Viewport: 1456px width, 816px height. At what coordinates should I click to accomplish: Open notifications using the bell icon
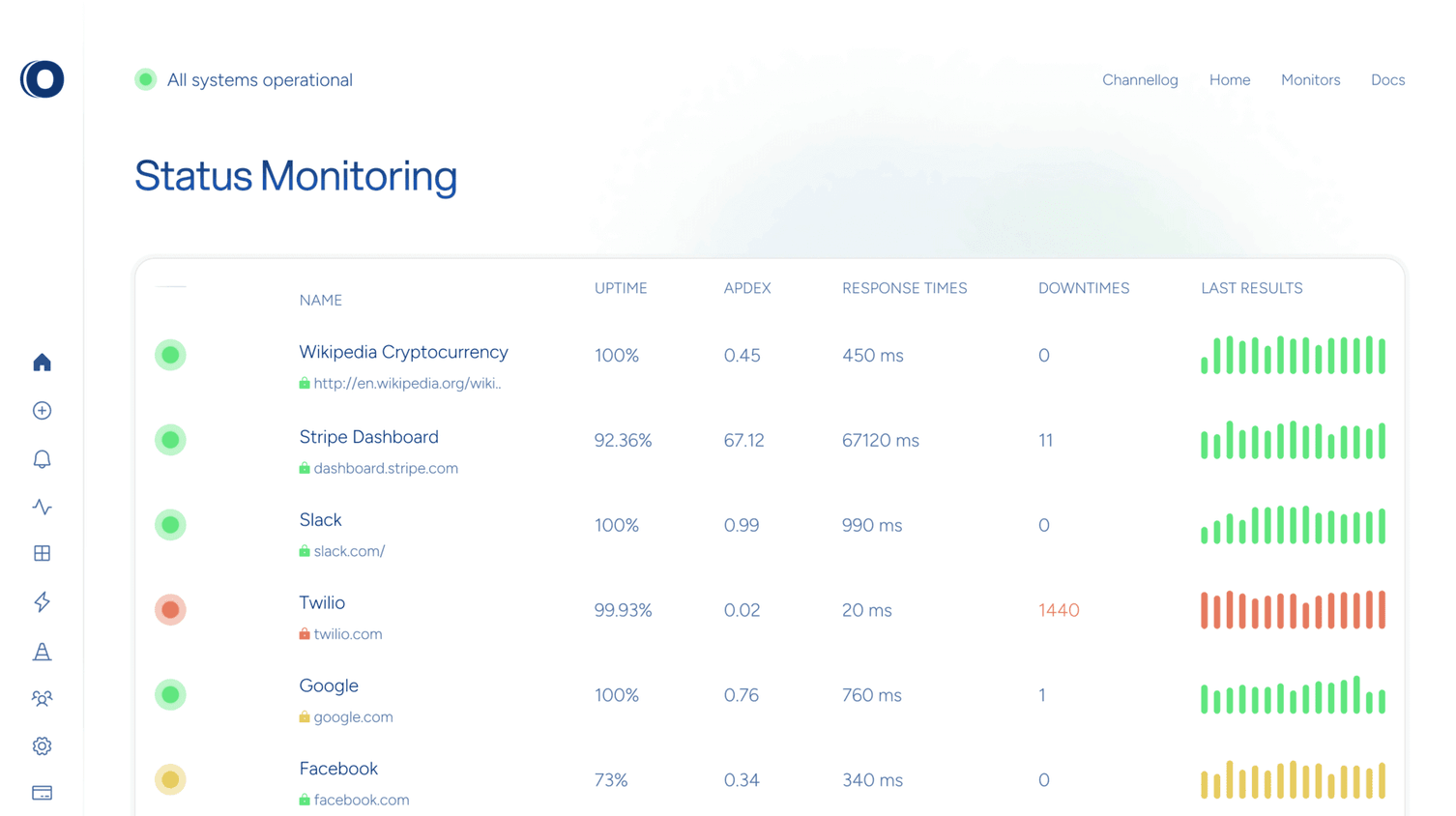point(42,458)
